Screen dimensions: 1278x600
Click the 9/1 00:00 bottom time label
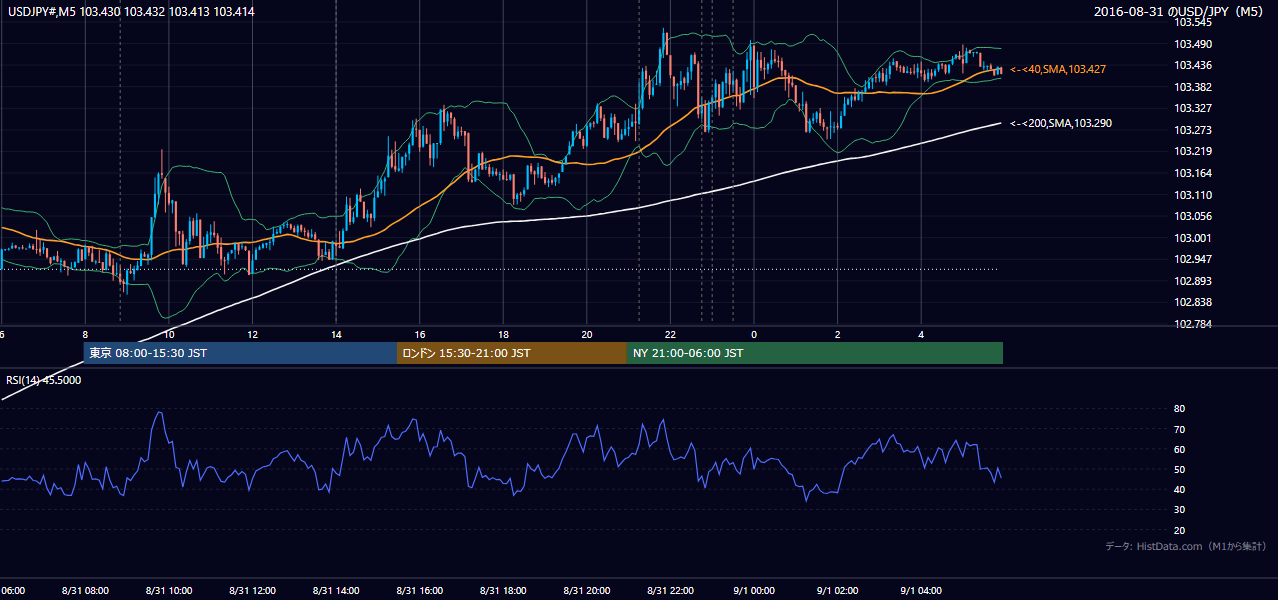tap(754, 590)
